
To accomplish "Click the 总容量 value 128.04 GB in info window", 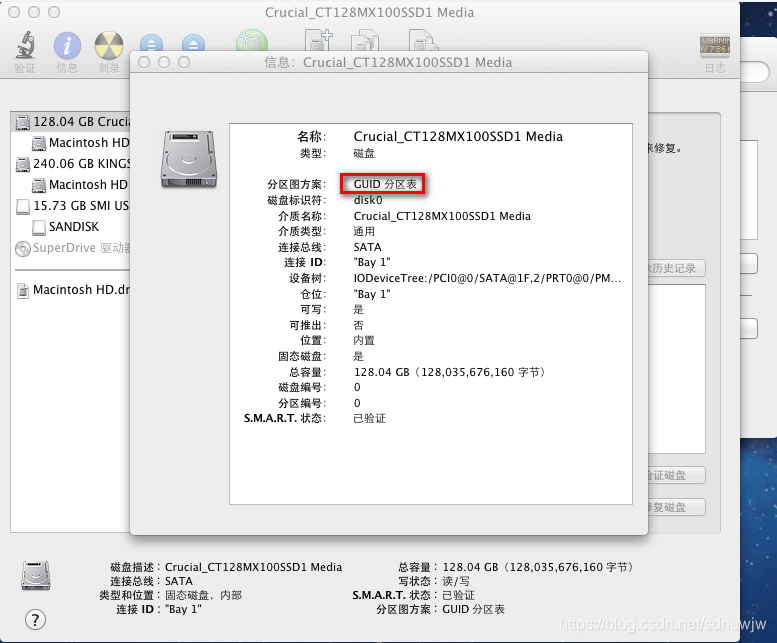I will point(449,372).
